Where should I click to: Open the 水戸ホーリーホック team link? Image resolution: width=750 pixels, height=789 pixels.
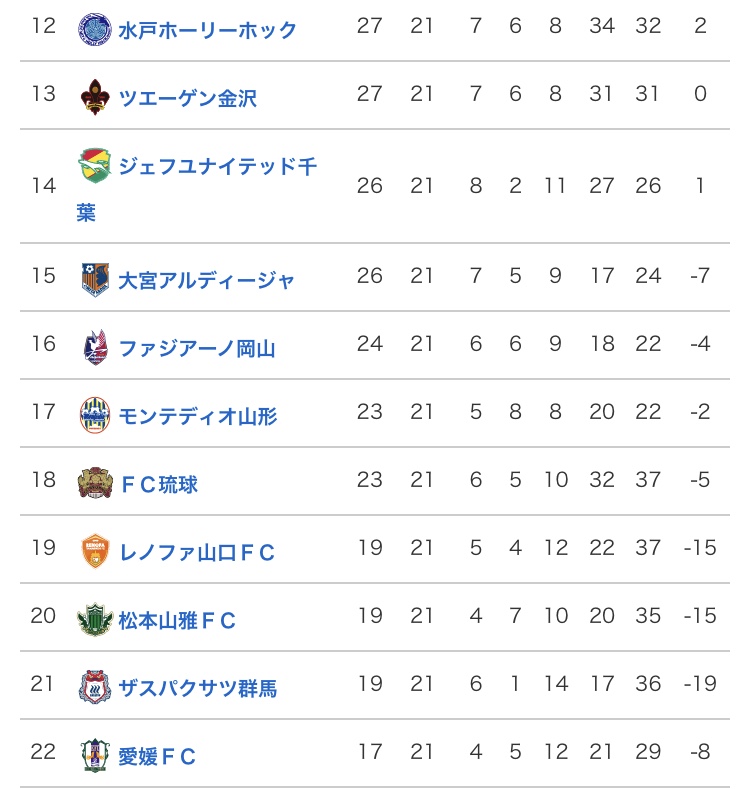[207, 30]
